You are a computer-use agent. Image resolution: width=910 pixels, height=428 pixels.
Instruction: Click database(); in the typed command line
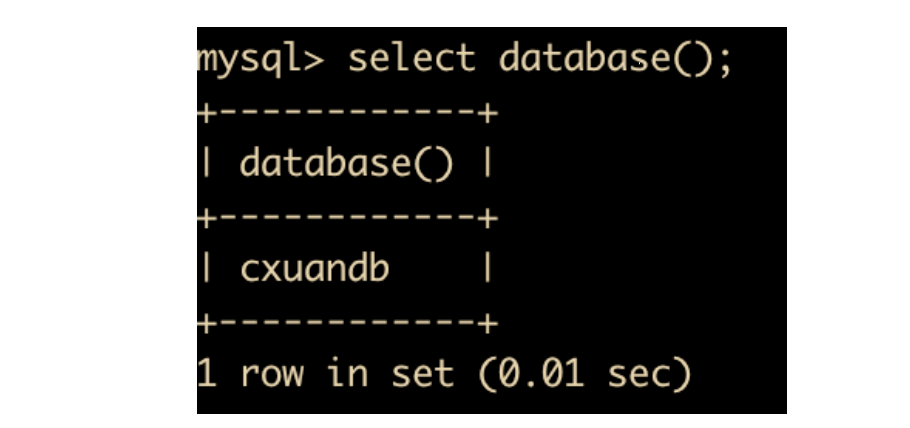tap(615, 59)
